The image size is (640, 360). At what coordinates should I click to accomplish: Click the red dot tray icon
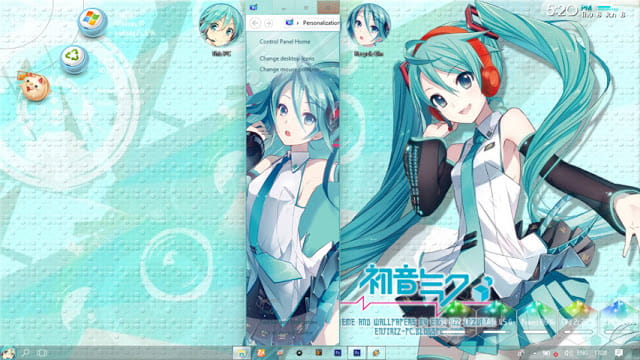pyautogui.click(x=556, y=354)
